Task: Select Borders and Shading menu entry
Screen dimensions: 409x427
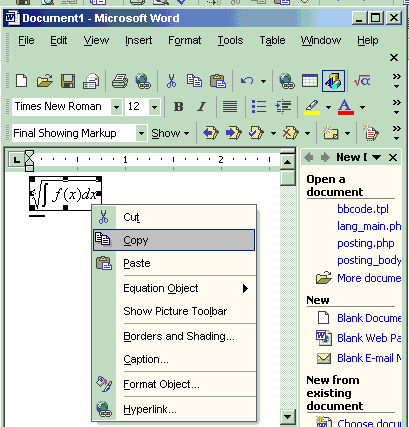Action: (x=174, y=336)
